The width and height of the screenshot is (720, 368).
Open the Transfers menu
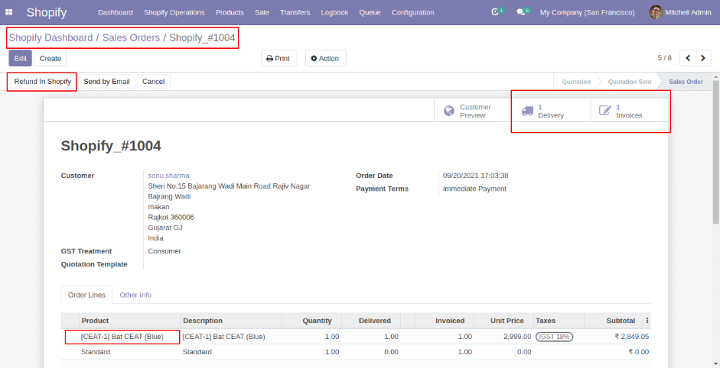click(295, 12)
